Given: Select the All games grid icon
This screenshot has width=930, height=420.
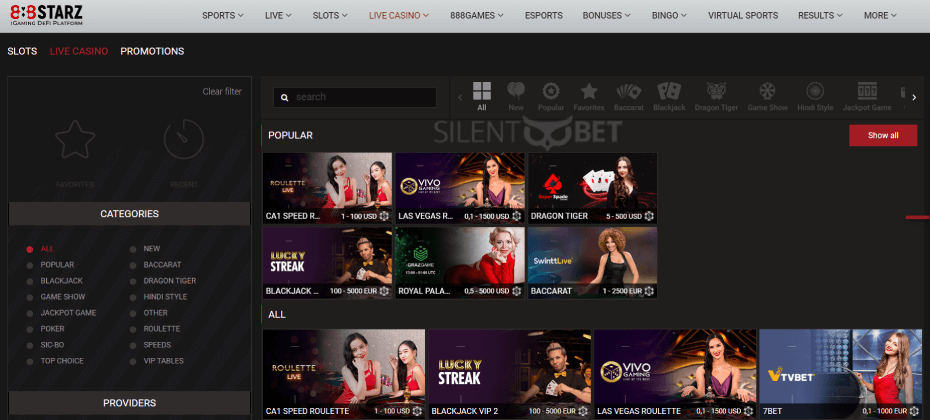Looking at the screenshot, I should click(482, 91).
